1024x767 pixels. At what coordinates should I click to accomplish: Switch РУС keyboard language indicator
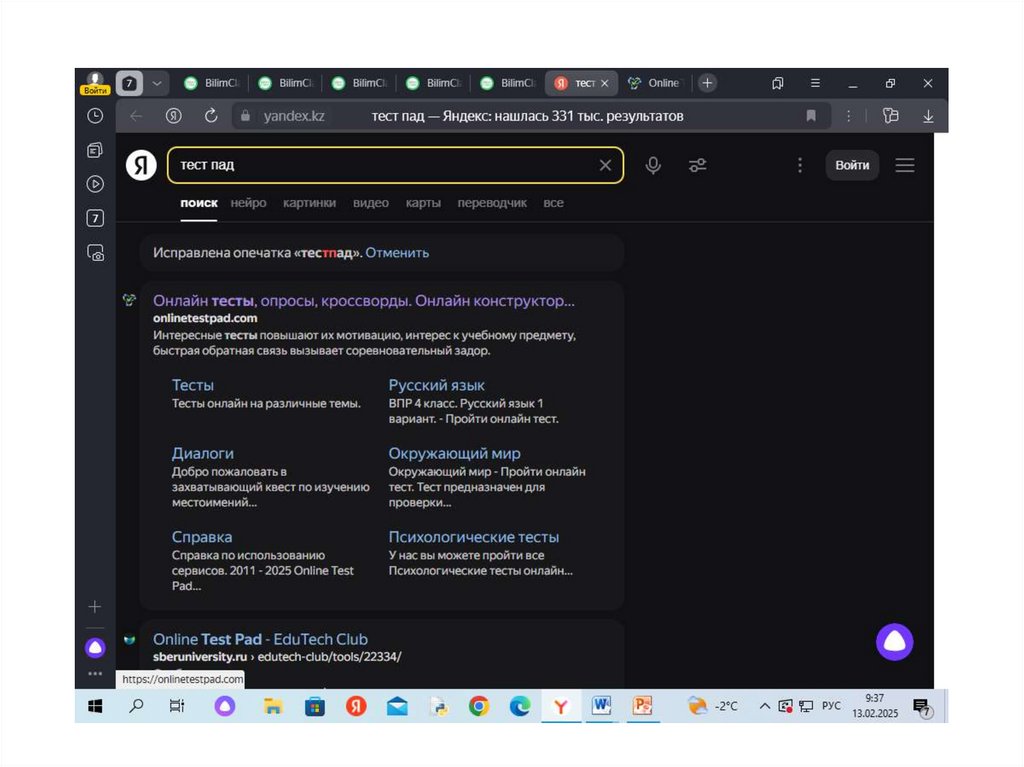tap(831, 706)
